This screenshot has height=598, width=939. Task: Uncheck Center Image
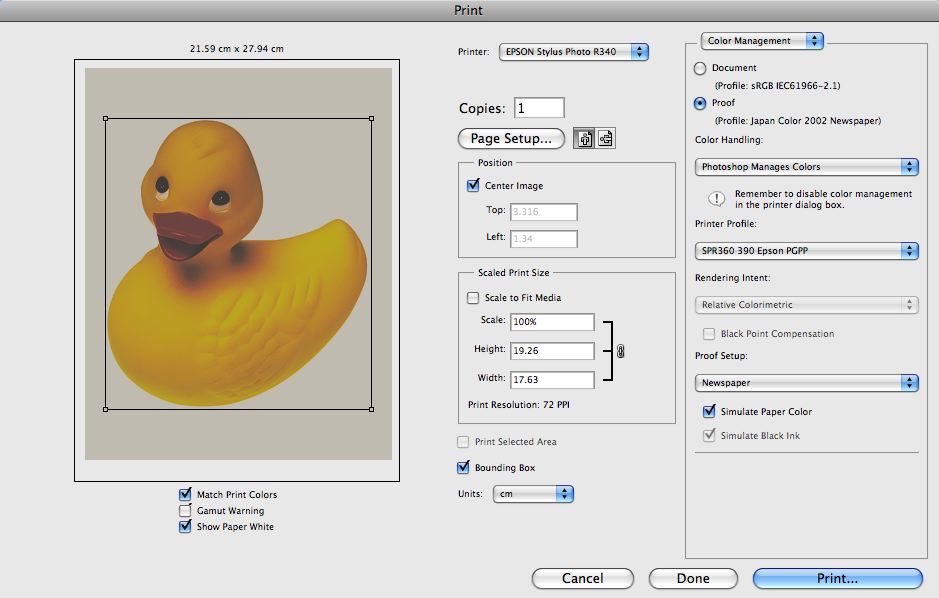click(473, 185)
